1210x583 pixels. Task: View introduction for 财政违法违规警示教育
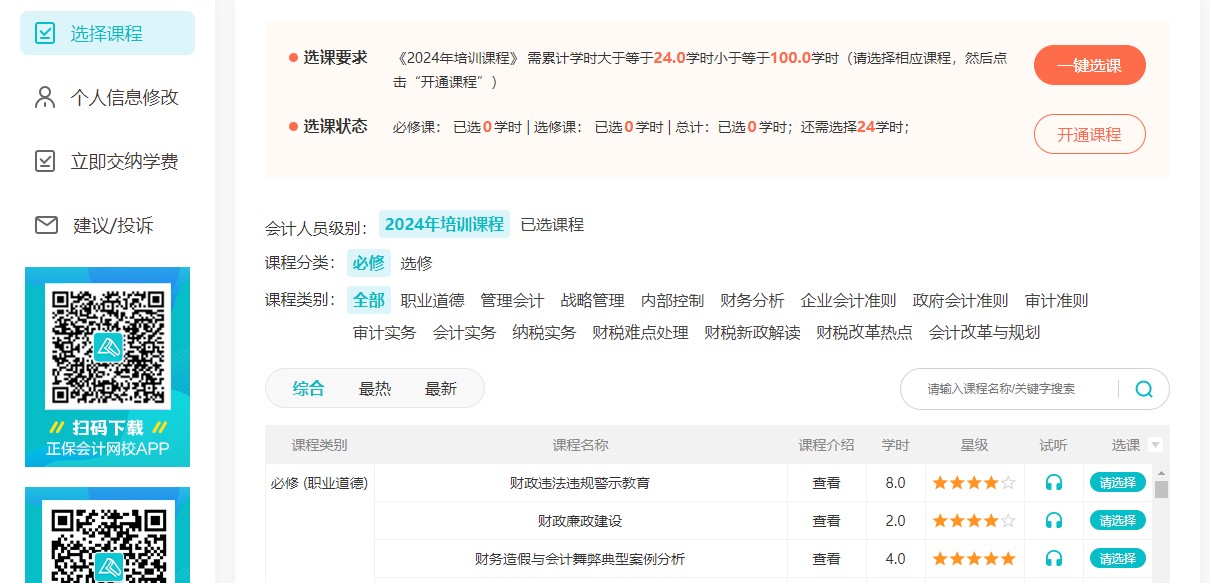(x=826, y=482)
